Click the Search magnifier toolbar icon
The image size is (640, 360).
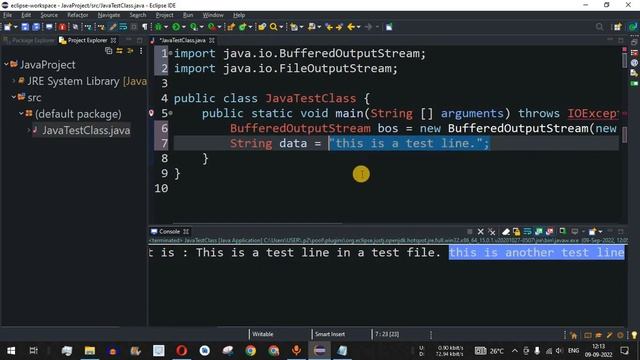coord(273,27)
